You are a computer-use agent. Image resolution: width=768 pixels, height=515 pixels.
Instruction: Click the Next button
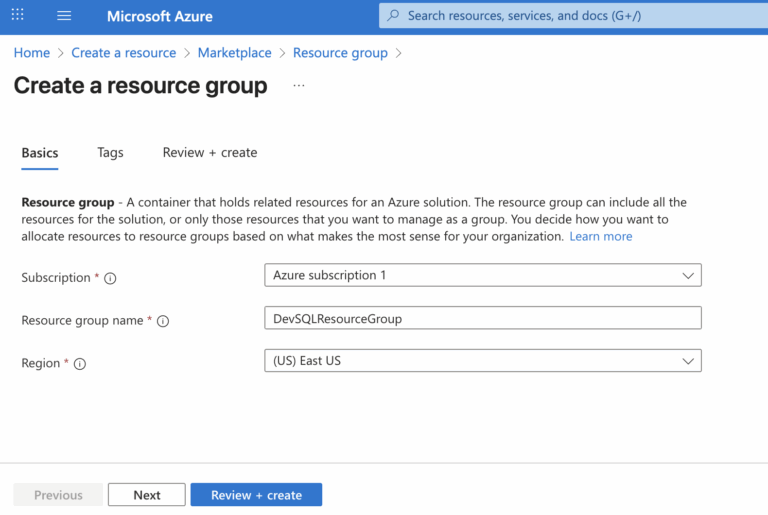(147, 494)
